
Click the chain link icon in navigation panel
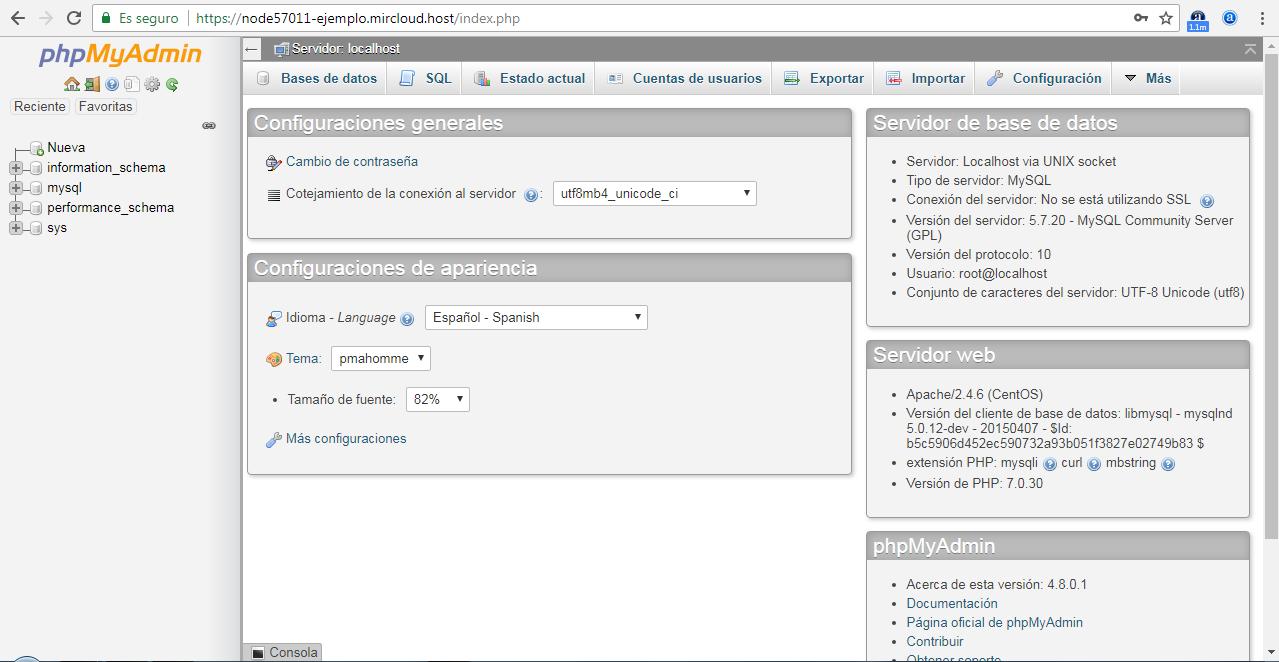point(209,126)
